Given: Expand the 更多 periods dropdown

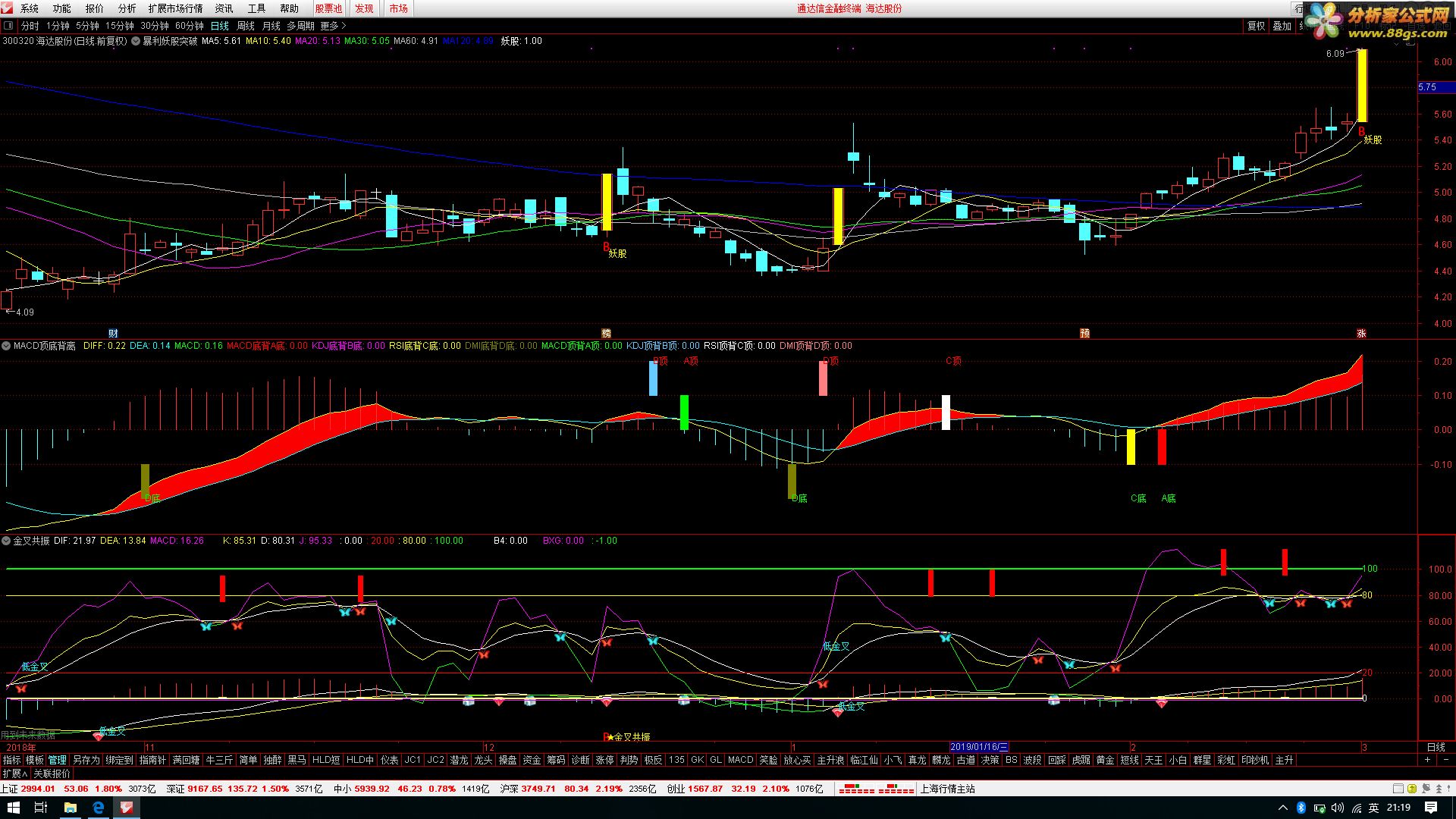Looking at the screenshot, I should click(333, 26).
